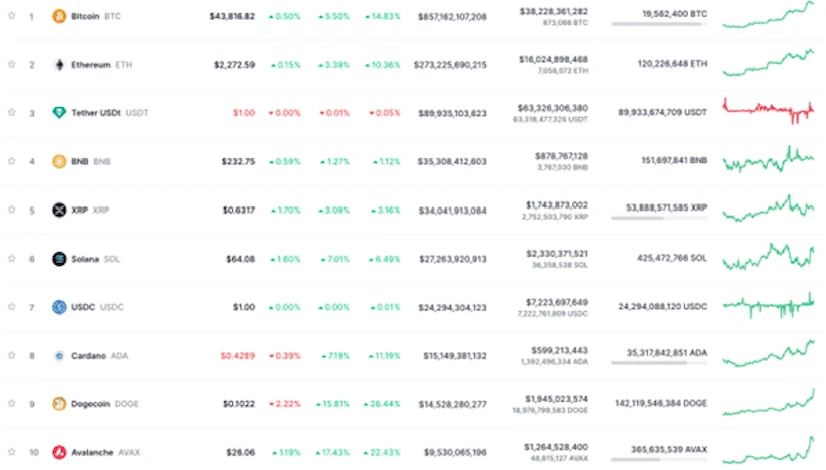826x470 pixels.
Task: Click the Bitcoin coin logo icon
Action: 59,16
